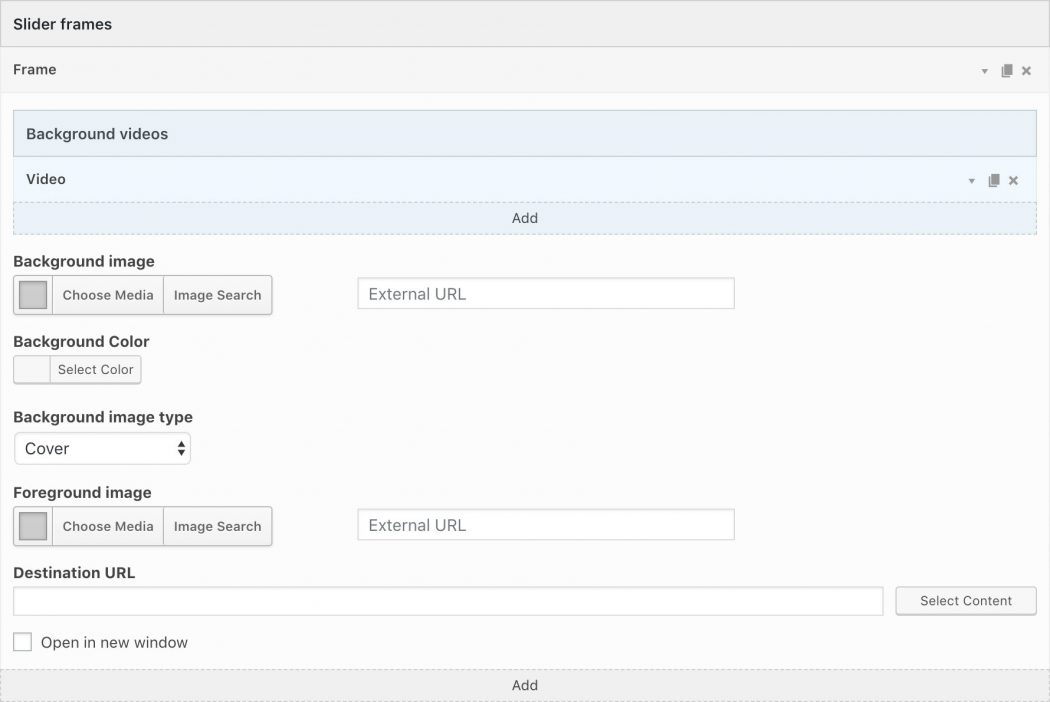
Task: Click the Destination URL input field
Action: click(x=448, y=600)
